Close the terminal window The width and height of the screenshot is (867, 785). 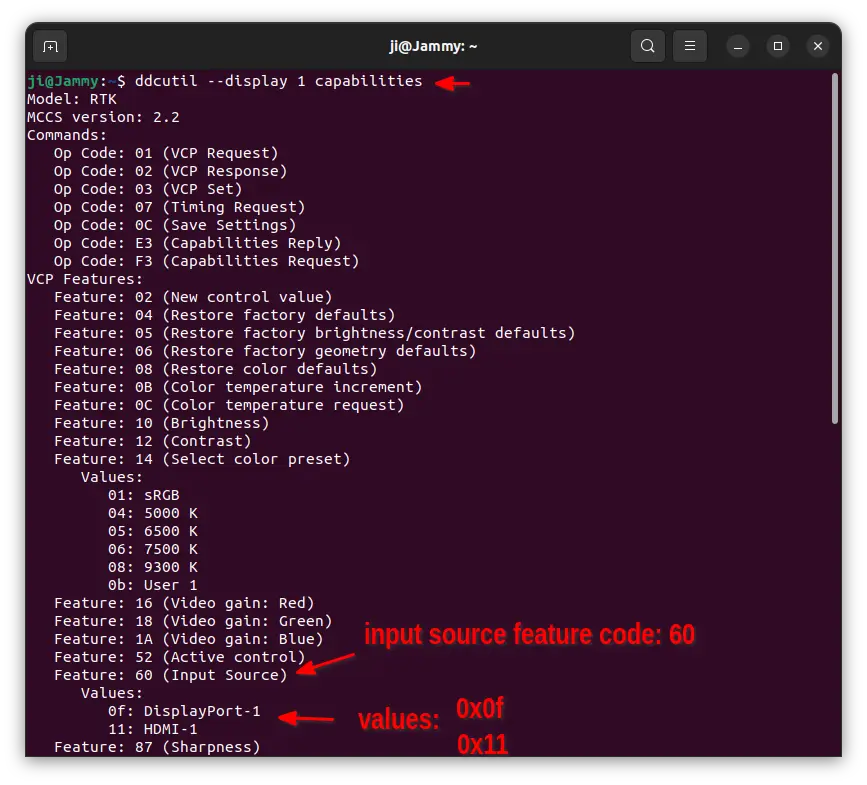click(818, 46)
